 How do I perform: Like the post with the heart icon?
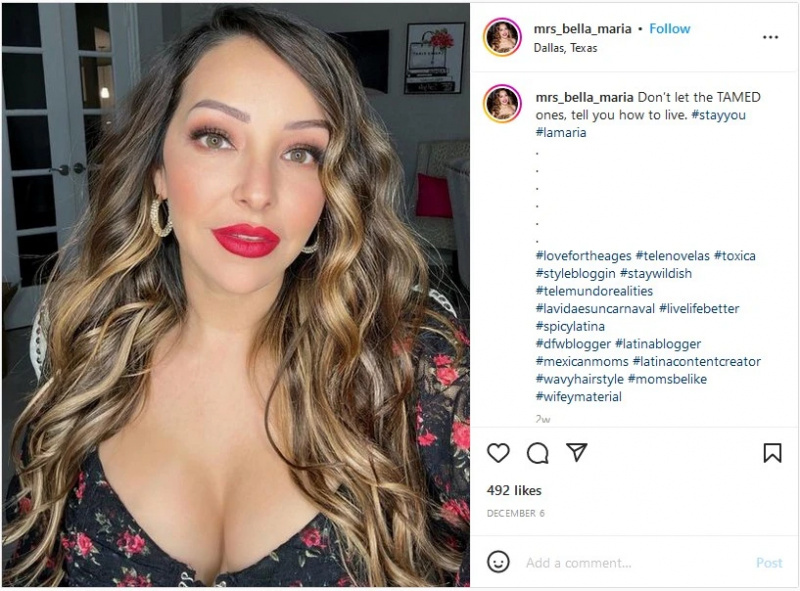[x=498, y=453]
